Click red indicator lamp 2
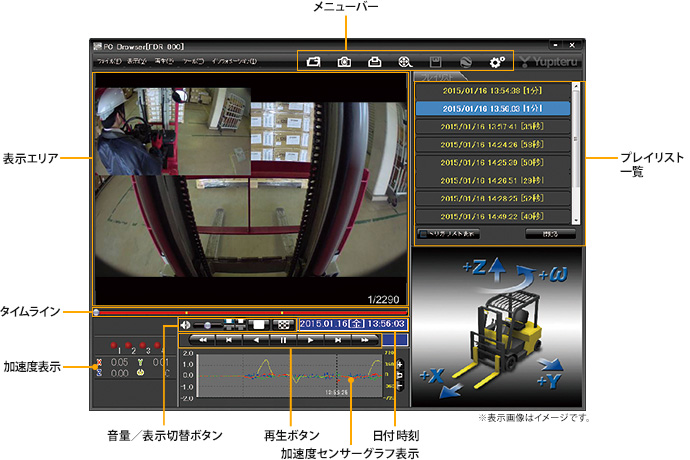This screenshot has width=690, height=460. [128, 346]
